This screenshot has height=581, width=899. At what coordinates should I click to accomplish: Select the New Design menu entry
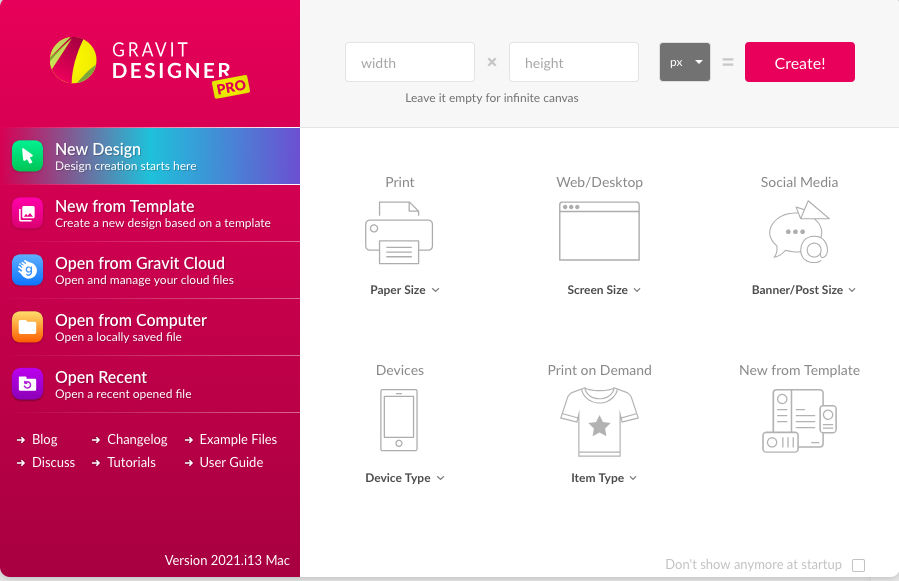[150, 156]
